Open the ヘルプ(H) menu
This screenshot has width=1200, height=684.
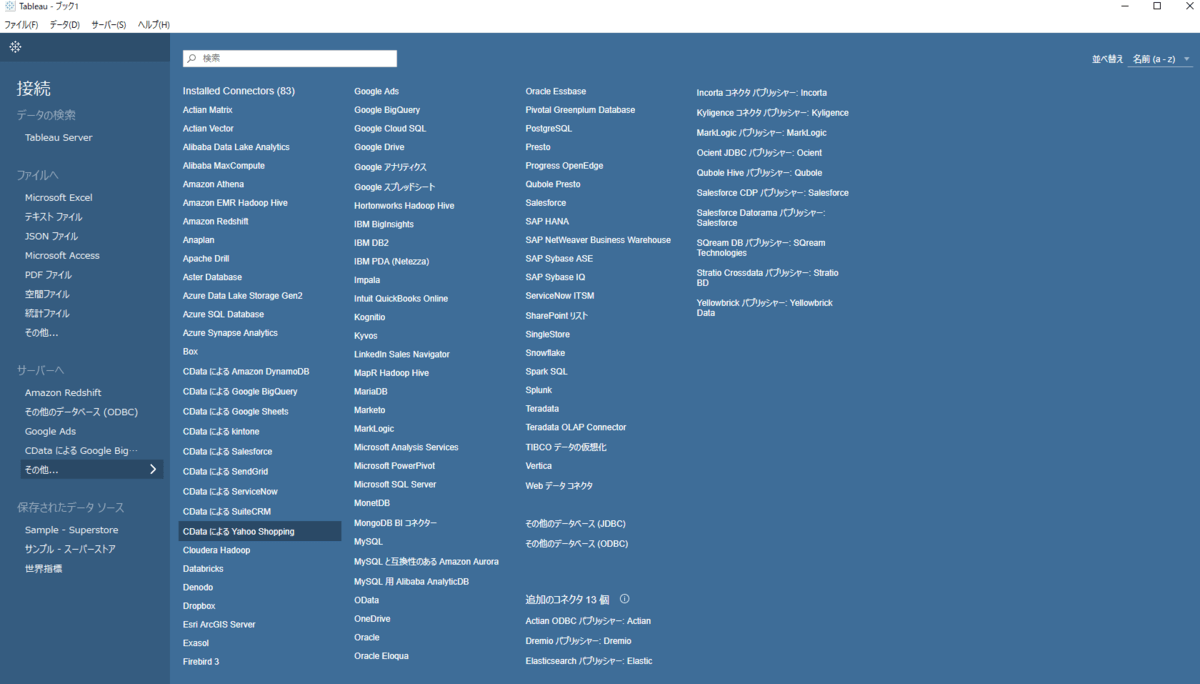coord(153,24)
